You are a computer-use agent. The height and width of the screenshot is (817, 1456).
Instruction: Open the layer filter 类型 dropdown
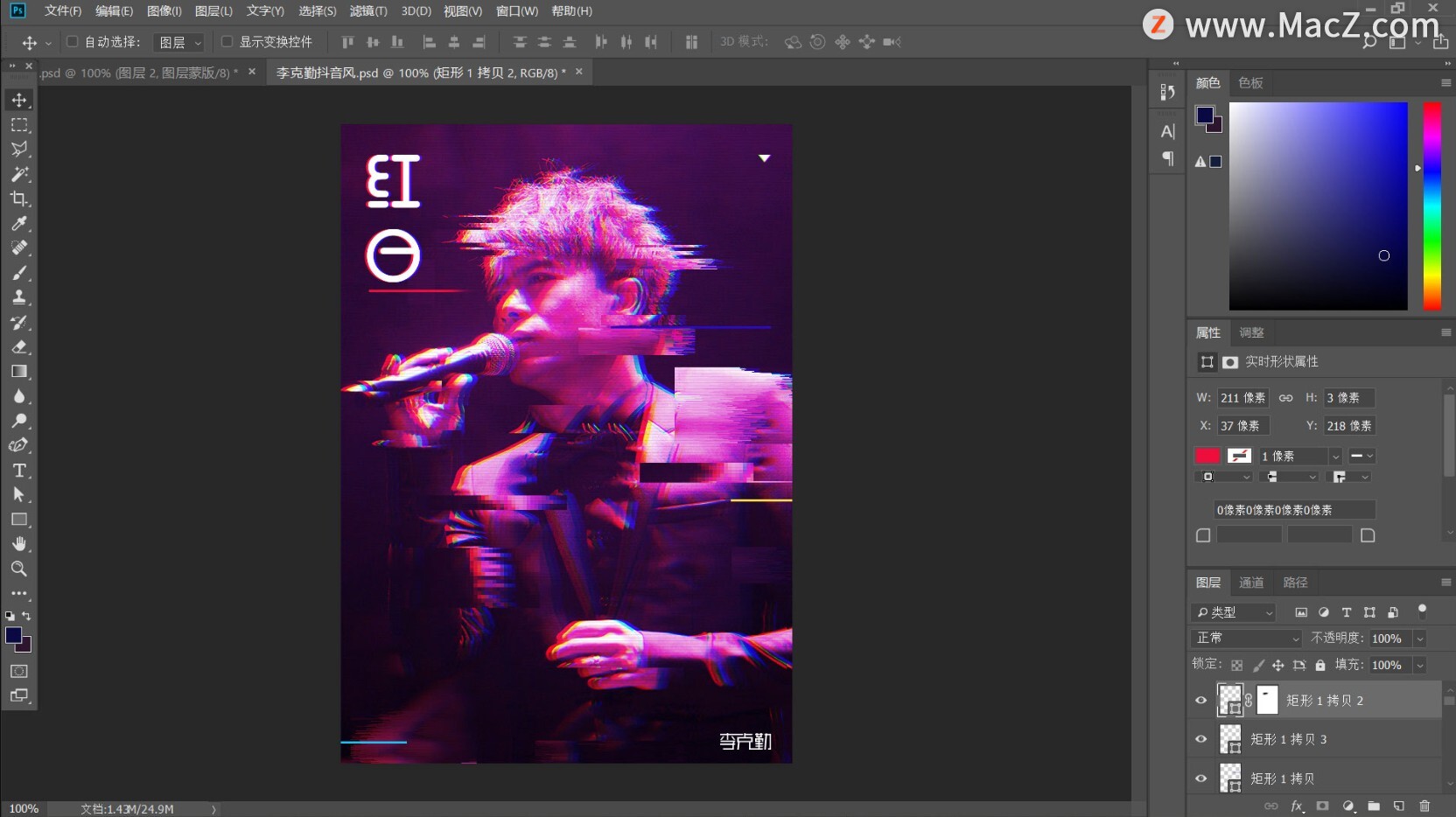(x=1234, y=612)
